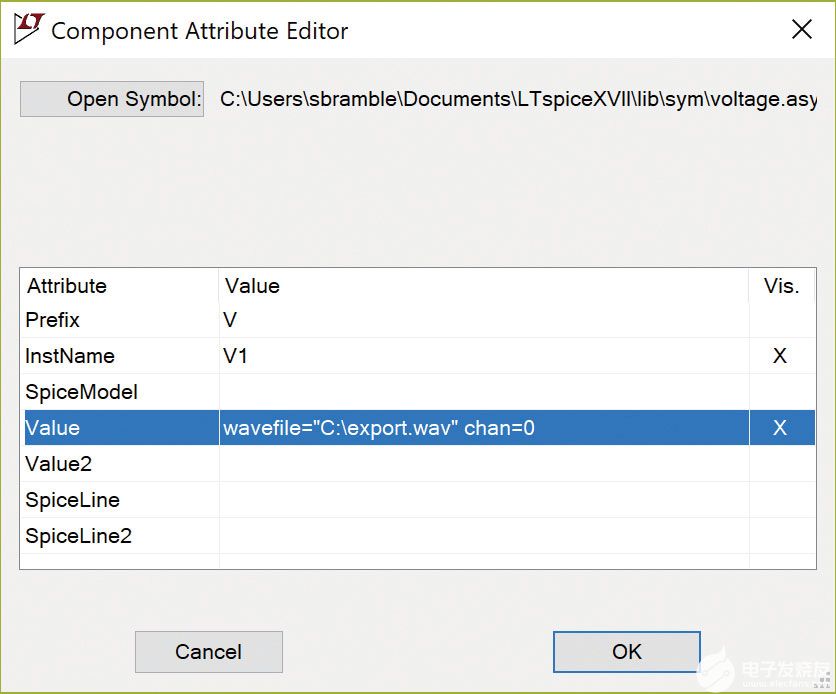Close the Component Attribute Editor dialog
This screenshot has width=836, height=694.
[802, 30]
